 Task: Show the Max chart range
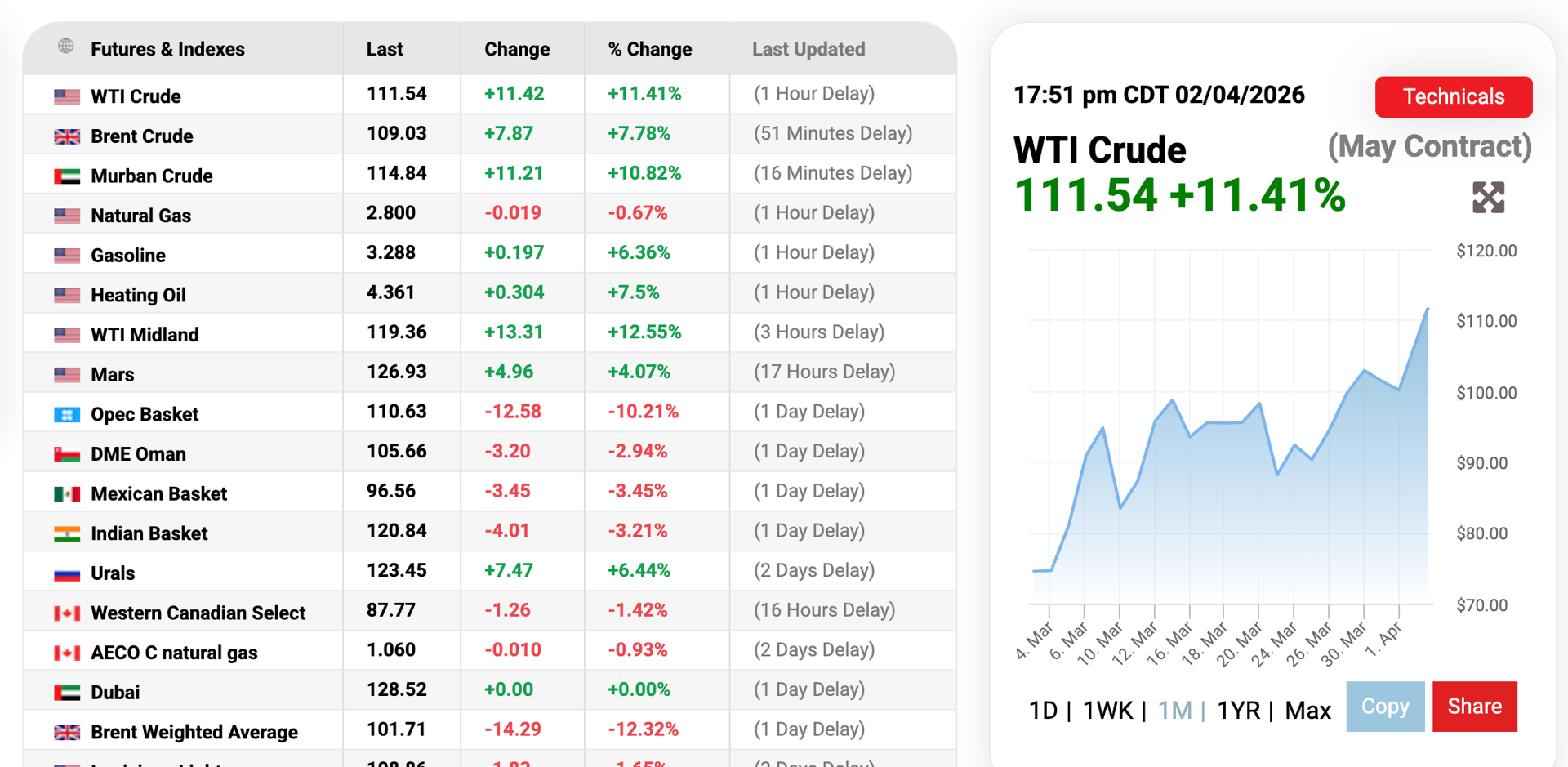click(1307, 711)
